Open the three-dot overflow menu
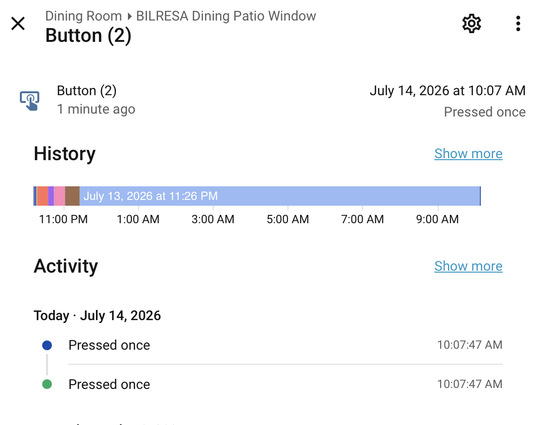 (x=518, y=24)
